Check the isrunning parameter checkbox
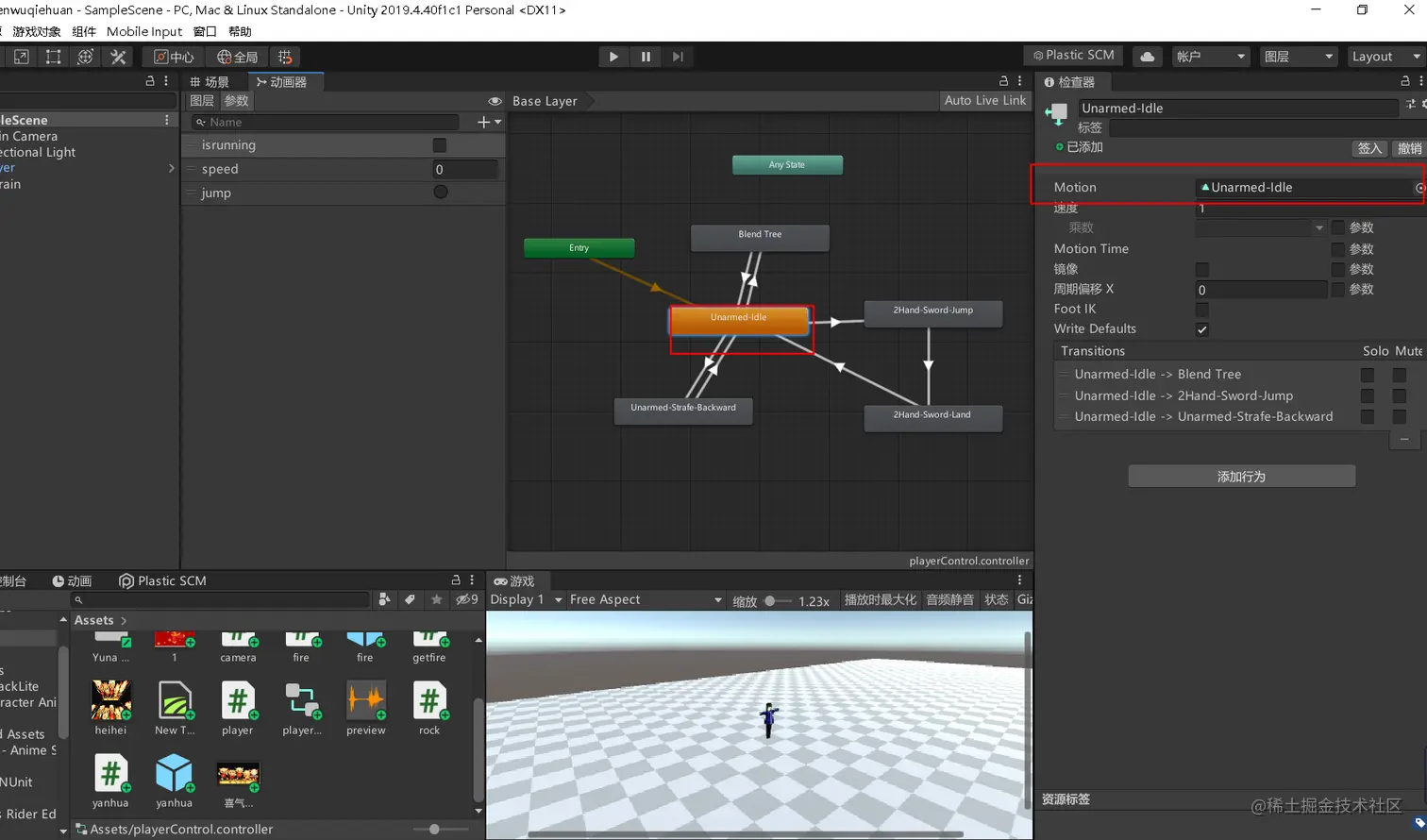The image size is (1427, 840). point(440,145)
